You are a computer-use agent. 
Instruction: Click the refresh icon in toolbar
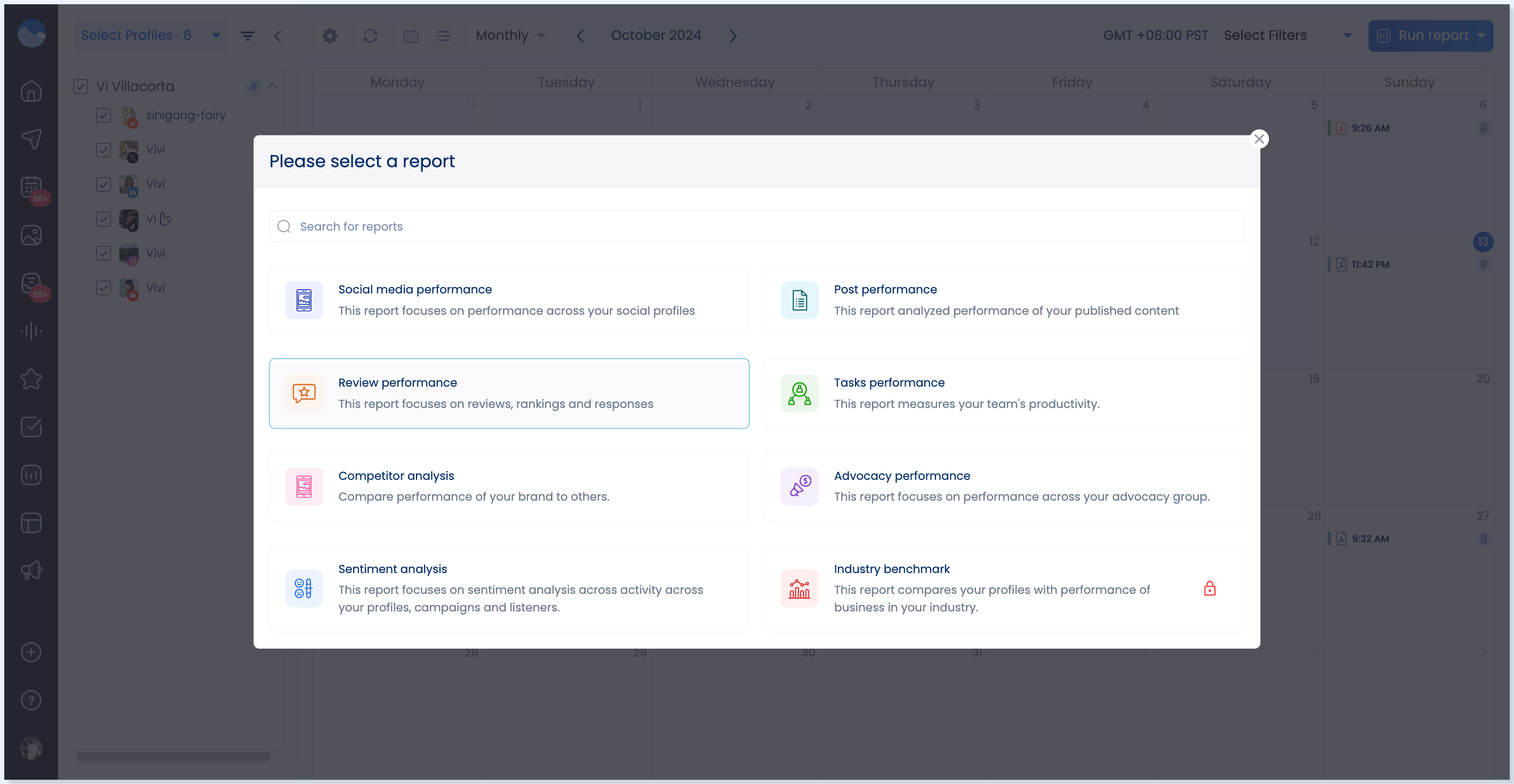click(x=370, y=36)
